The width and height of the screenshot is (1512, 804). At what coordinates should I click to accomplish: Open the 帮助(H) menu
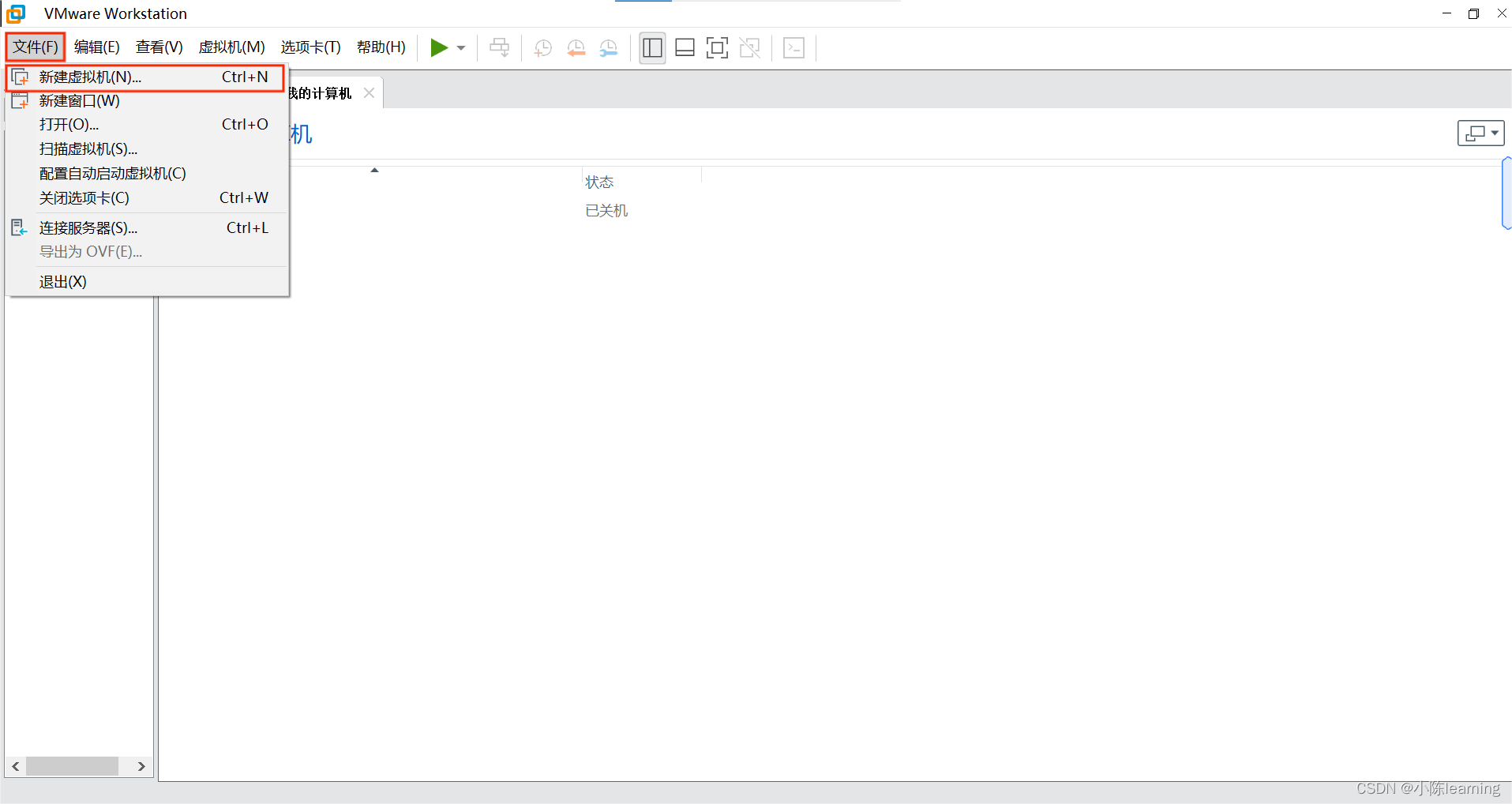(x=381, y=47)
